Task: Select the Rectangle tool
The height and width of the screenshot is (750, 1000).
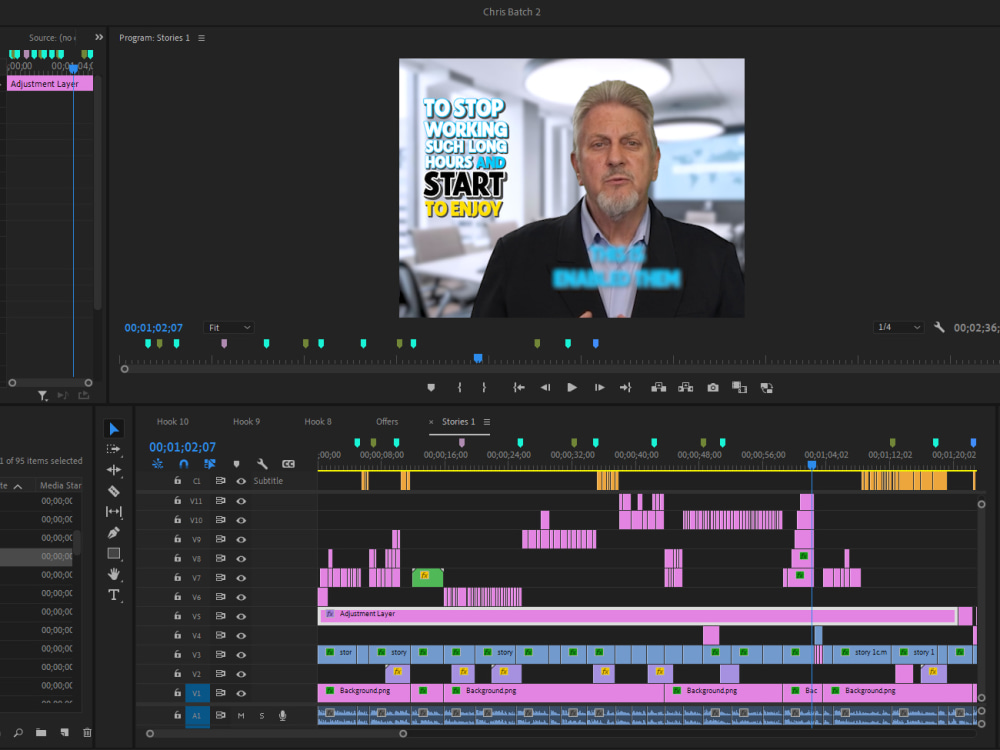Action: 114,554
